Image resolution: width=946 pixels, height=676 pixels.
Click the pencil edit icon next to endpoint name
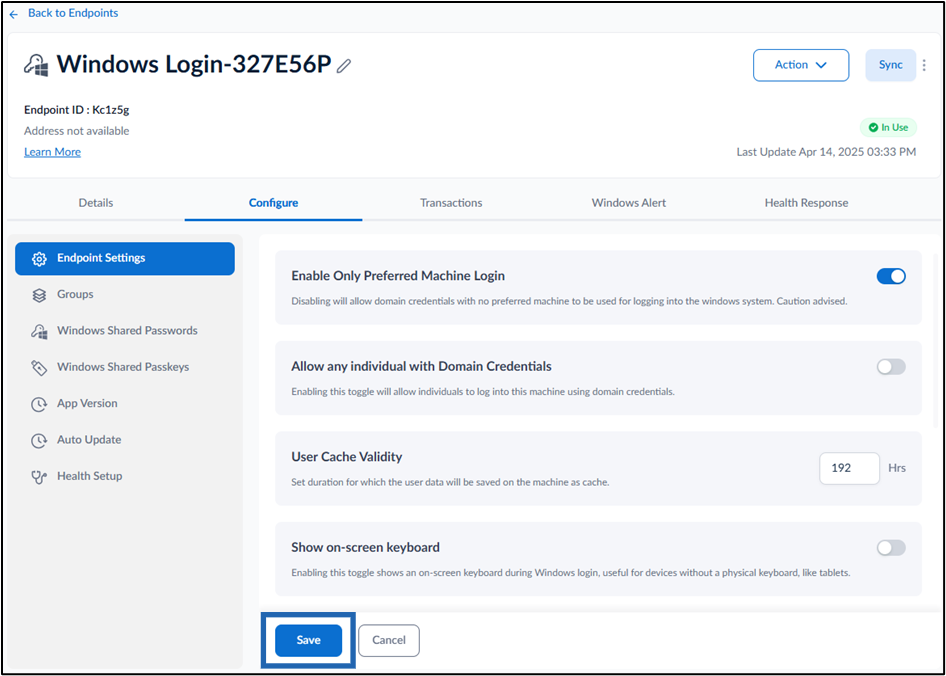pyautogui.click(x=344, y=65)
